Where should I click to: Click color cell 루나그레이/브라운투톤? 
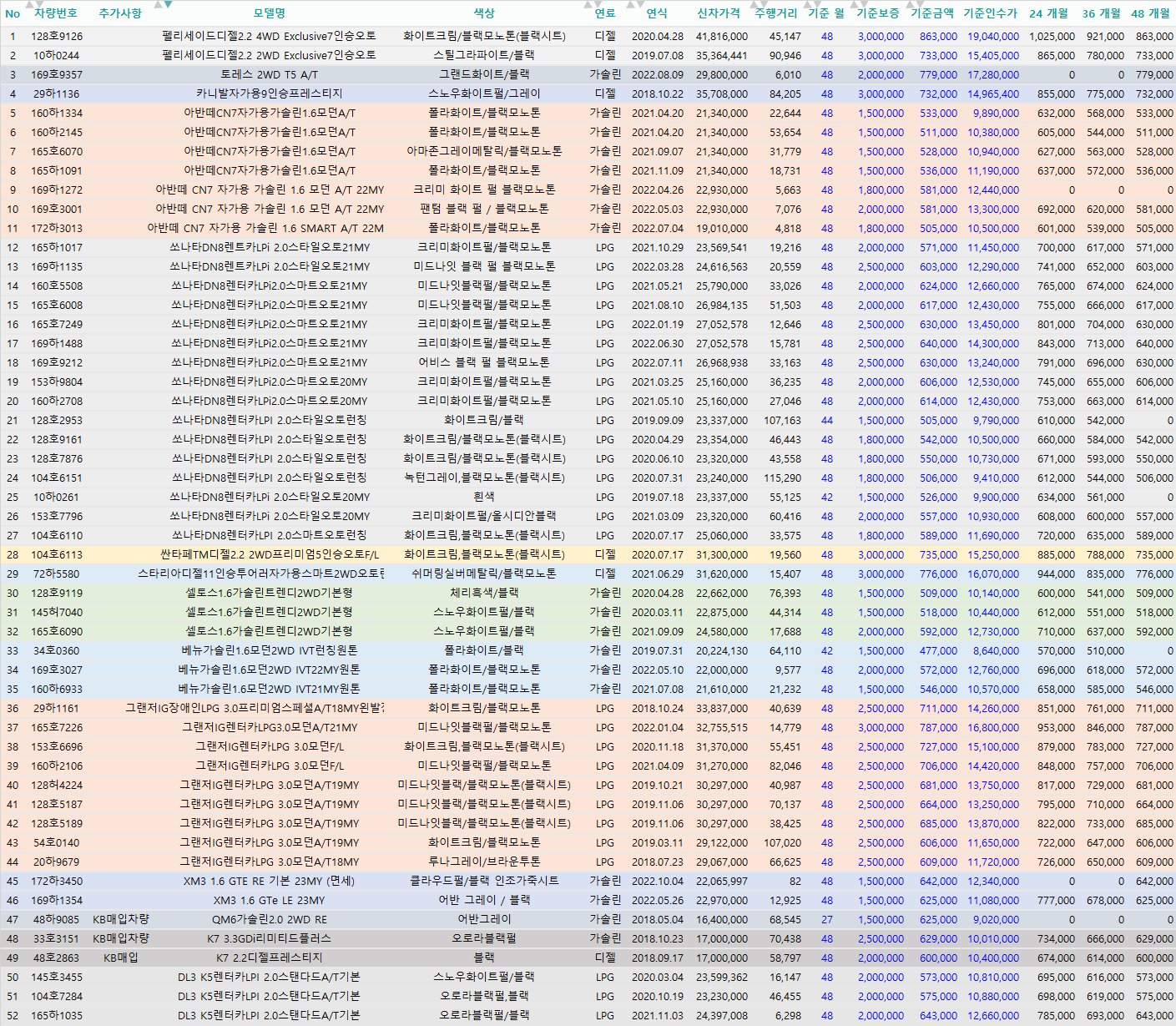(x=484, y=862)
